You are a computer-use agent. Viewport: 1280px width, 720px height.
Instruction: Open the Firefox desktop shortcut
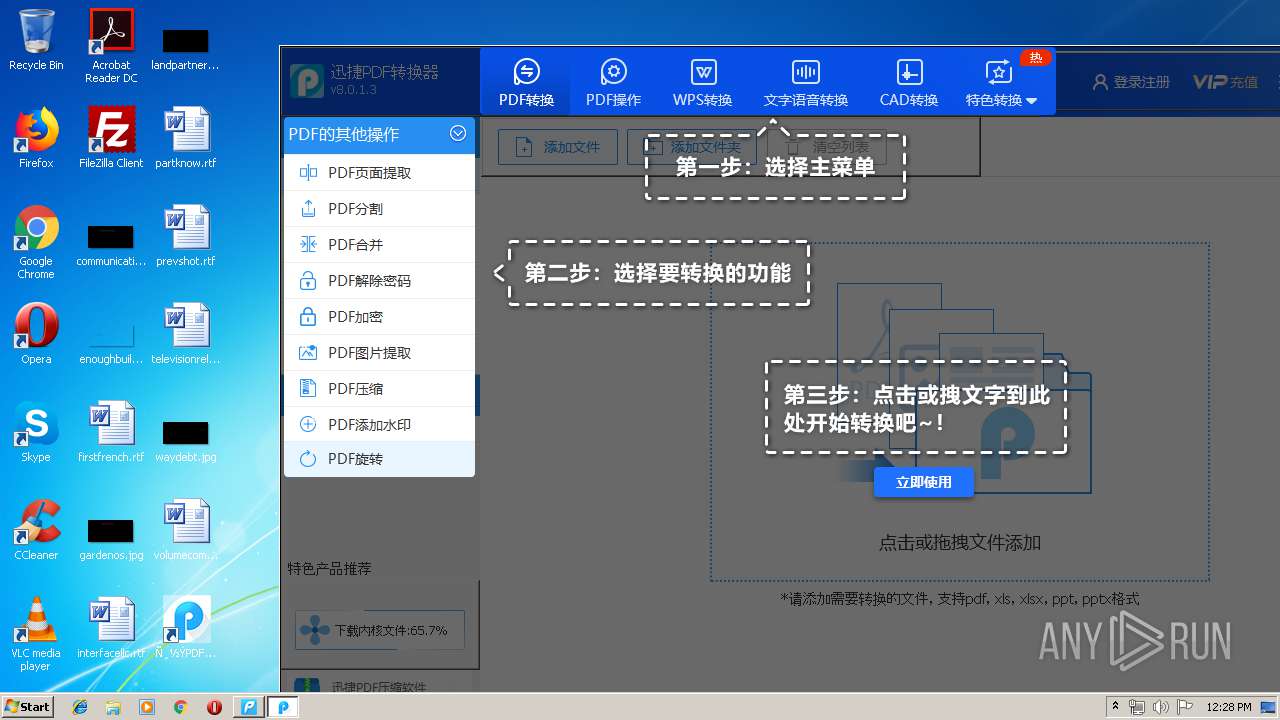(x=36, y=137)
